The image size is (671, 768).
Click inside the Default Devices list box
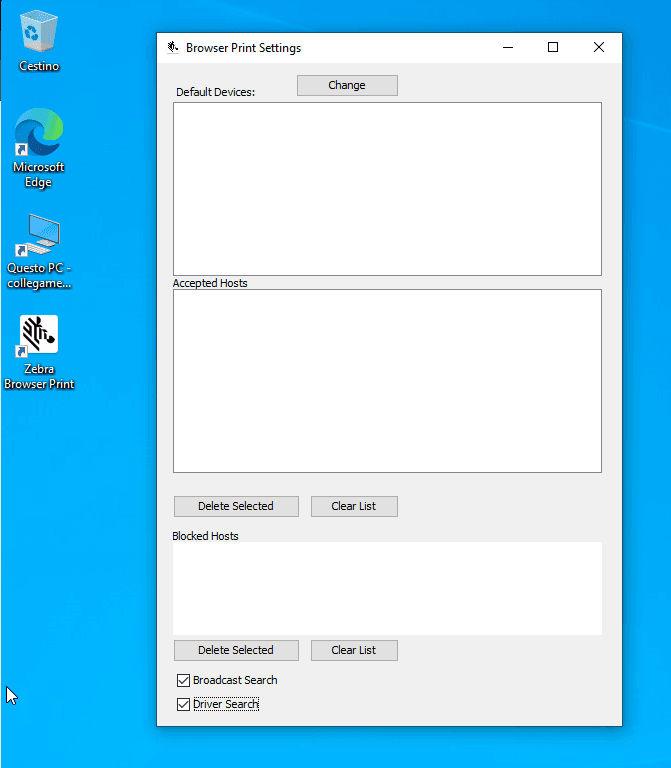[x=387, y=188]
